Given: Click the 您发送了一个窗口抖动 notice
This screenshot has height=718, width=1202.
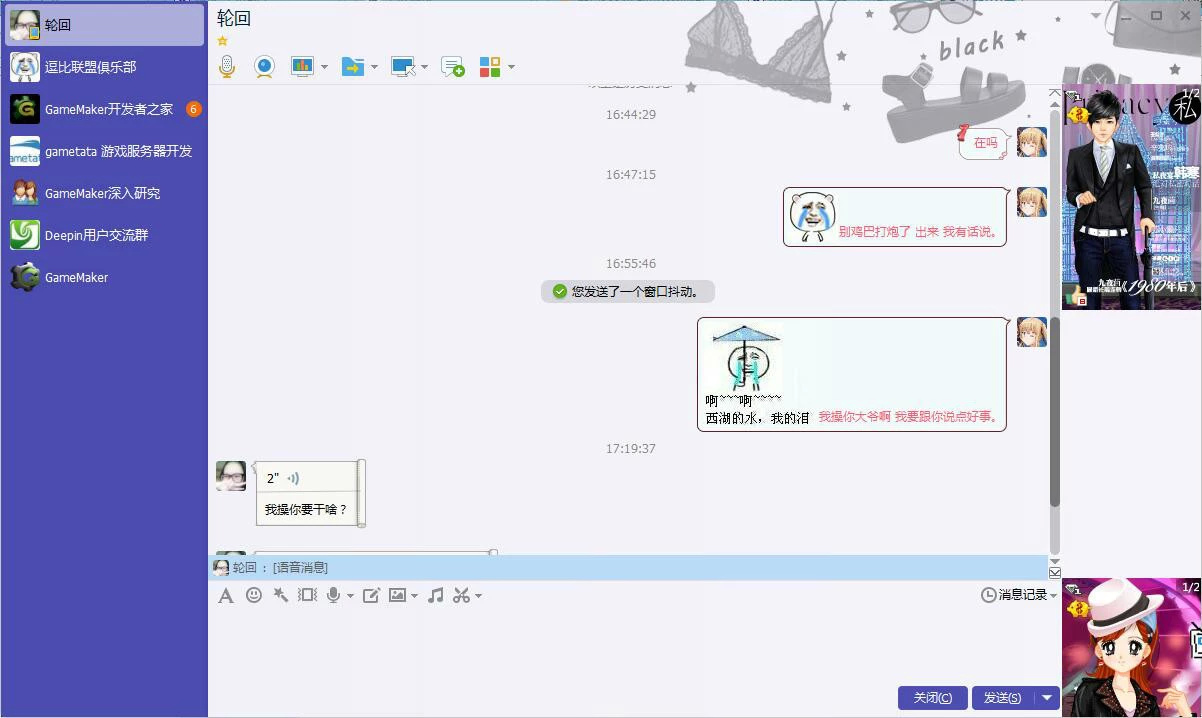Looking at the screenshot, I should [628, 291].
